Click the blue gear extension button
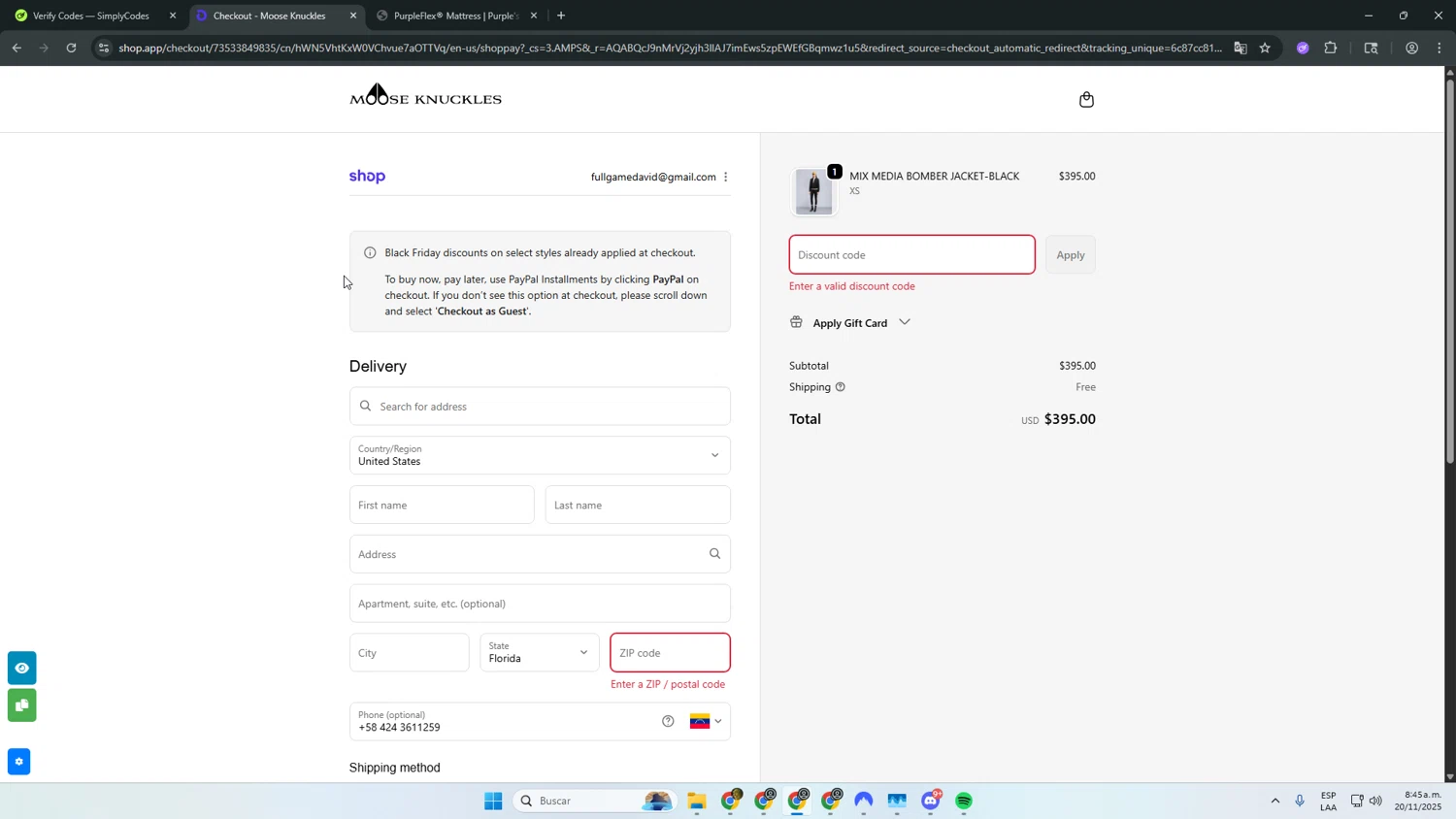Viewport: 1456px width, 819px height. [x=18, y=762]
